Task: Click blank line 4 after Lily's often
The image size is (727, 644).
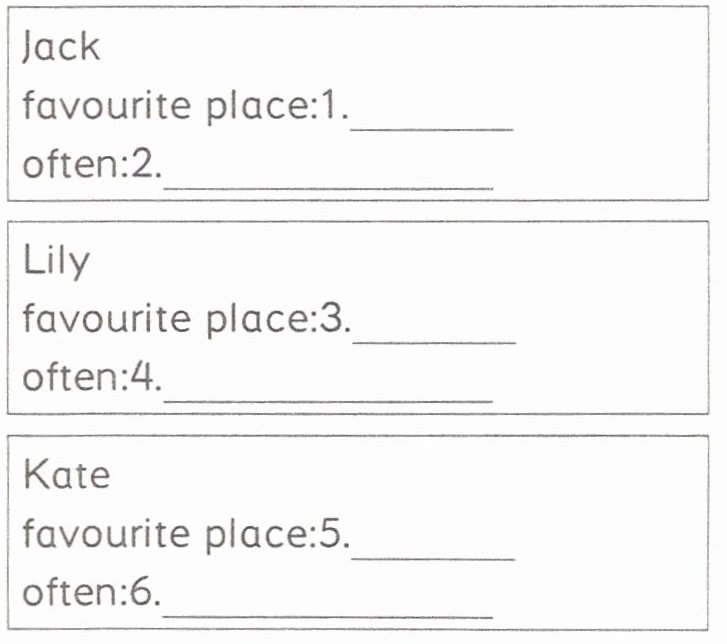Action: pos(328,391)
